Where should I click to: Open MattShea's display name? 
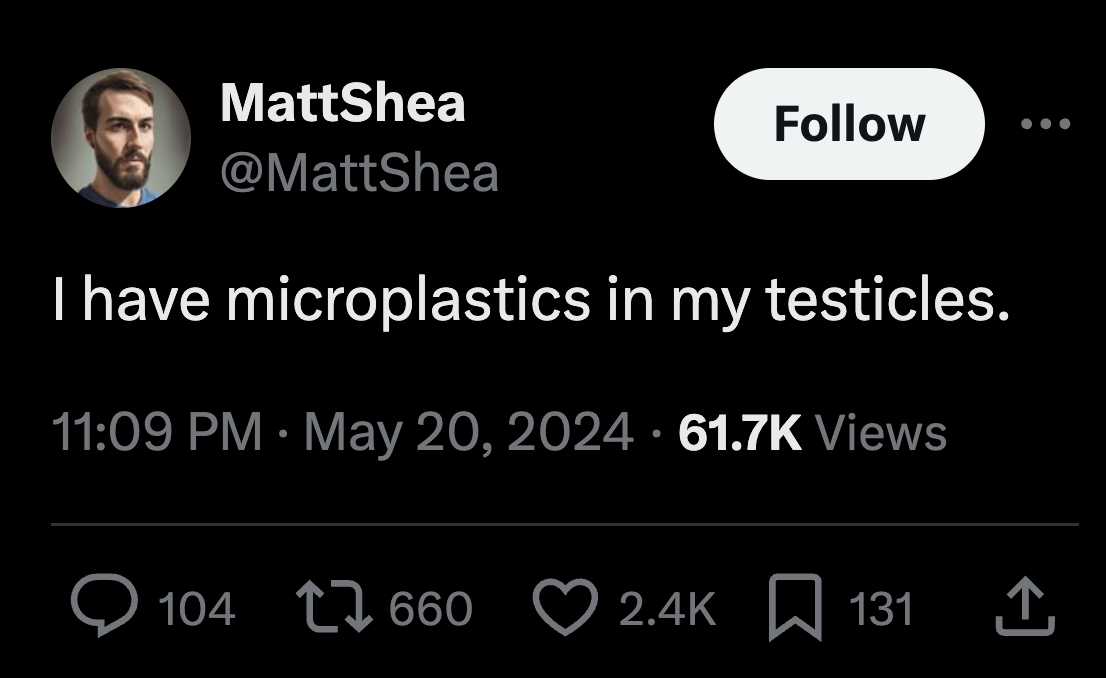(341, 102)
